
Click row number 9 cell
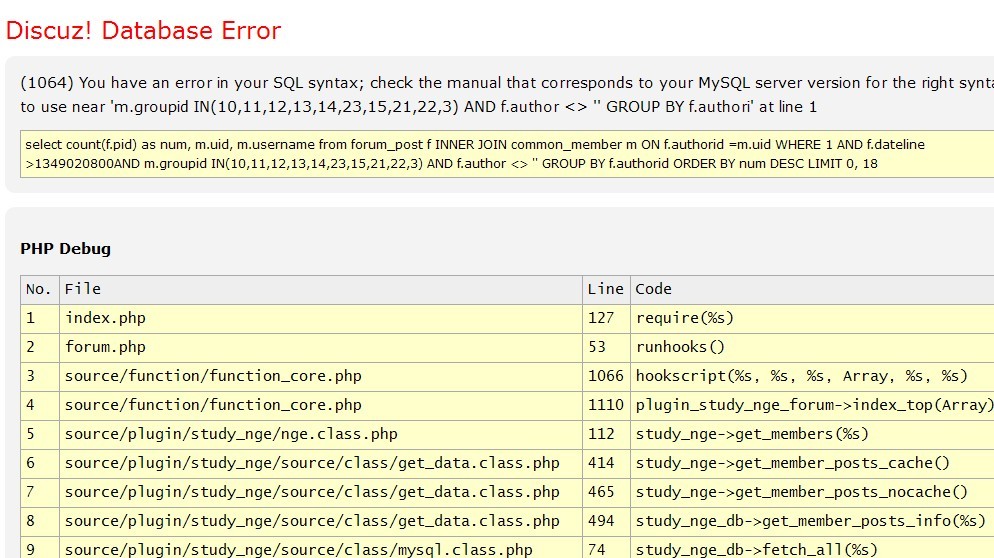[40, 548]
